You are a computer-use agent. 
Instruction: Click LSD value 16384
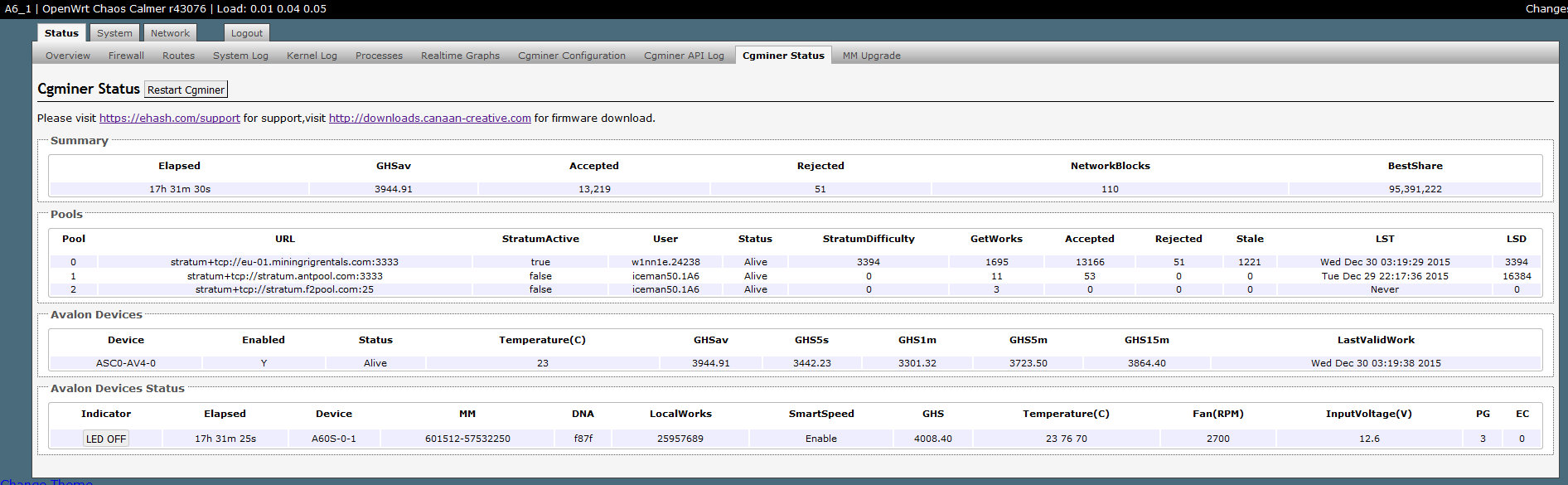pyautogui.click(x=1517, y=276)
